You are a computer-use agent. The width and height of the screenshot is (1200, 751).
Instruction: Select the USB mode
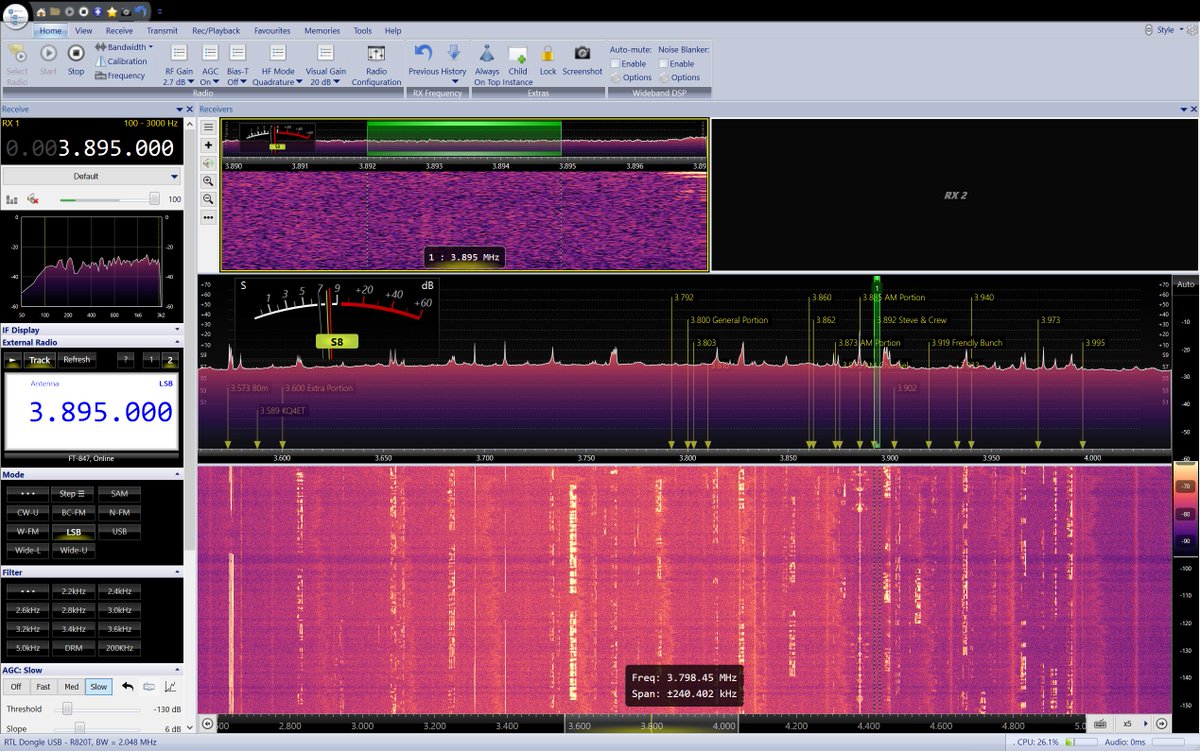click(119, 532)
